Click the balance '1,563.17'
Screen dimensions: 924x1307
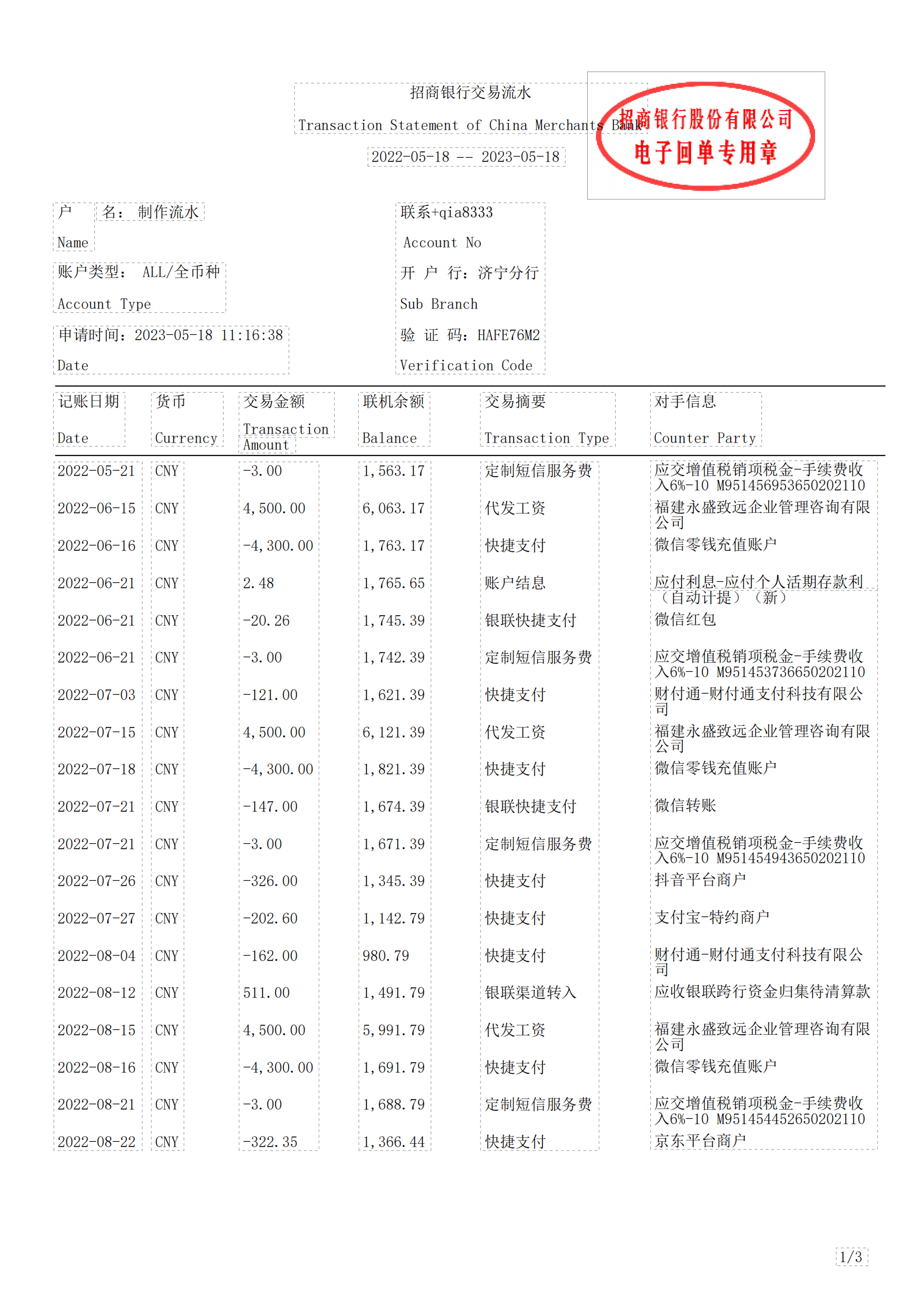(x=394, y=470)
